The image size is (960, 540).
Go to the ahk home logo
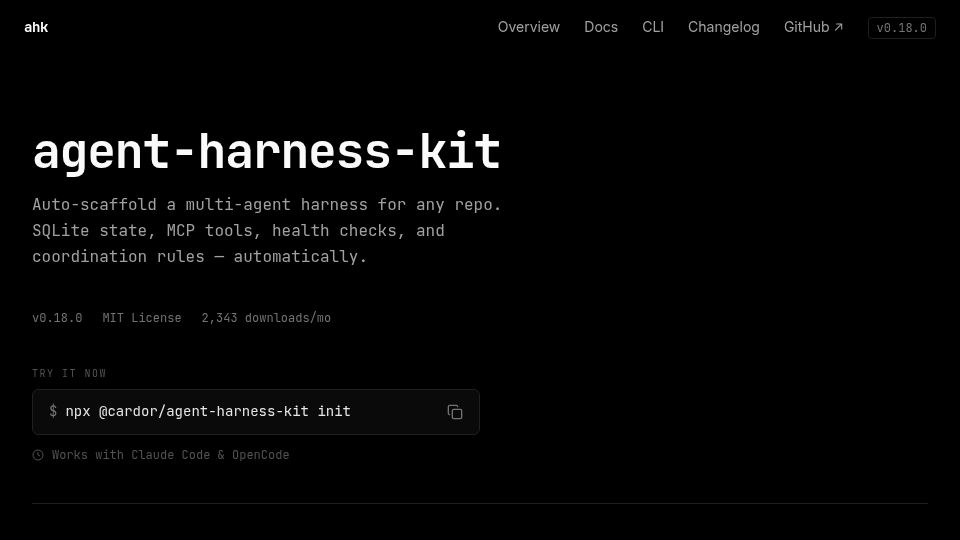pyautogui.click(x=36, y=27)
